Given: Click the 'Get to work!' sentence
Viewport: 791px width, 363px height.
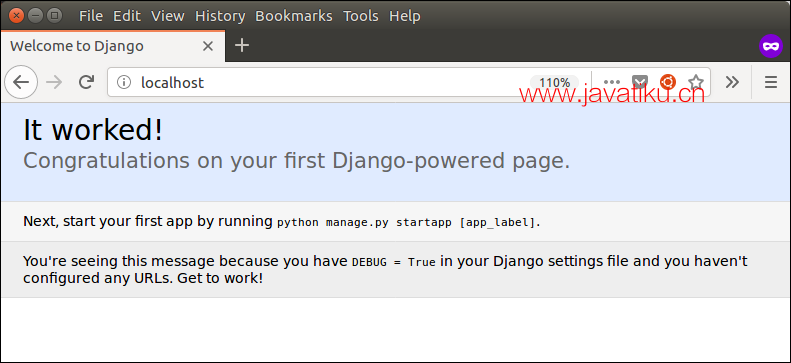Looking at the screenshot, I should pos(220,278).
